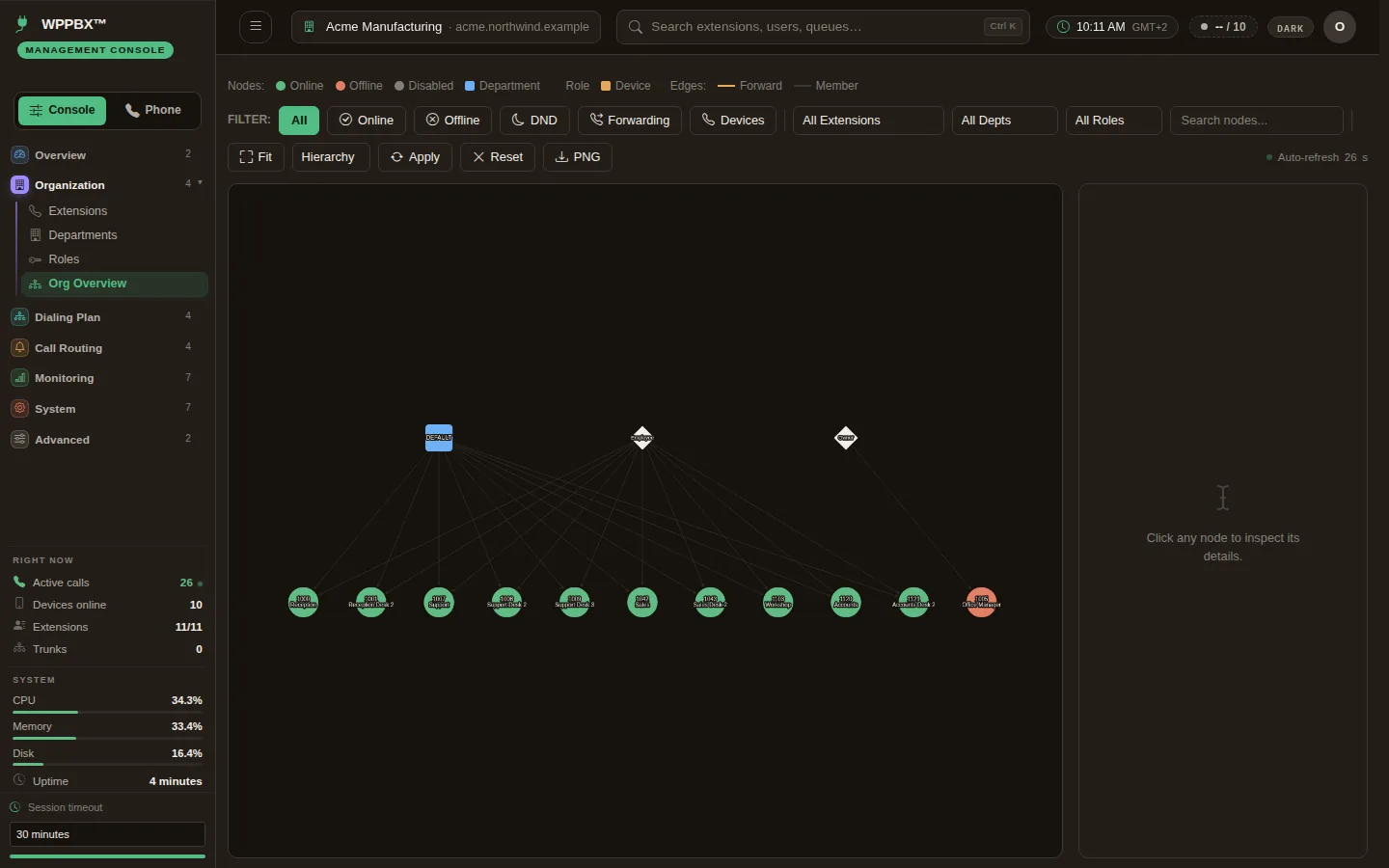Open the All Depts dropdown
Viewport: 1389px width, 868px height.
(x=1005, y=121)
